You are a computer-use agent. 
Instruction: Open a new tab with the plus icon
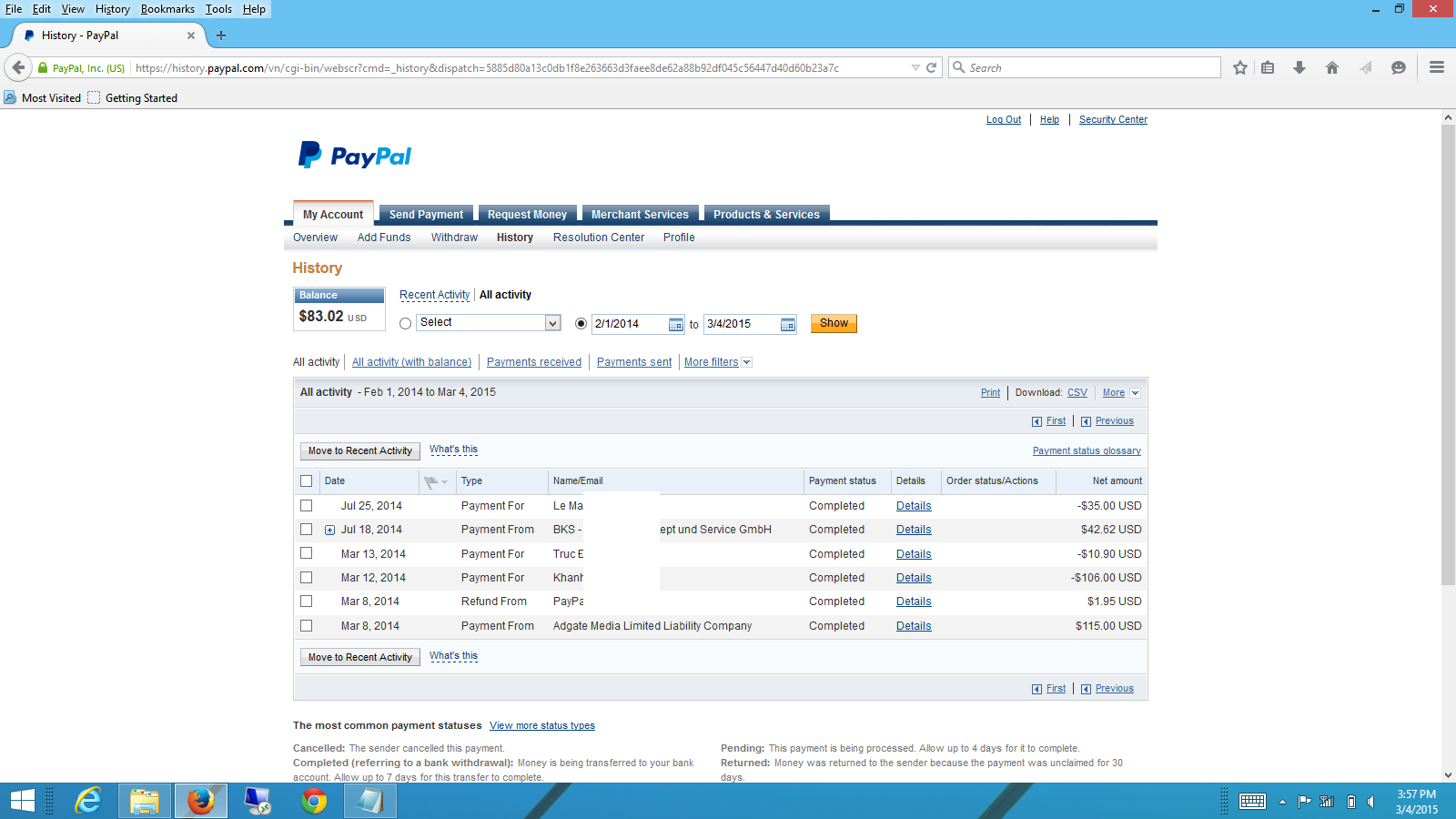(x=221, y=35)
